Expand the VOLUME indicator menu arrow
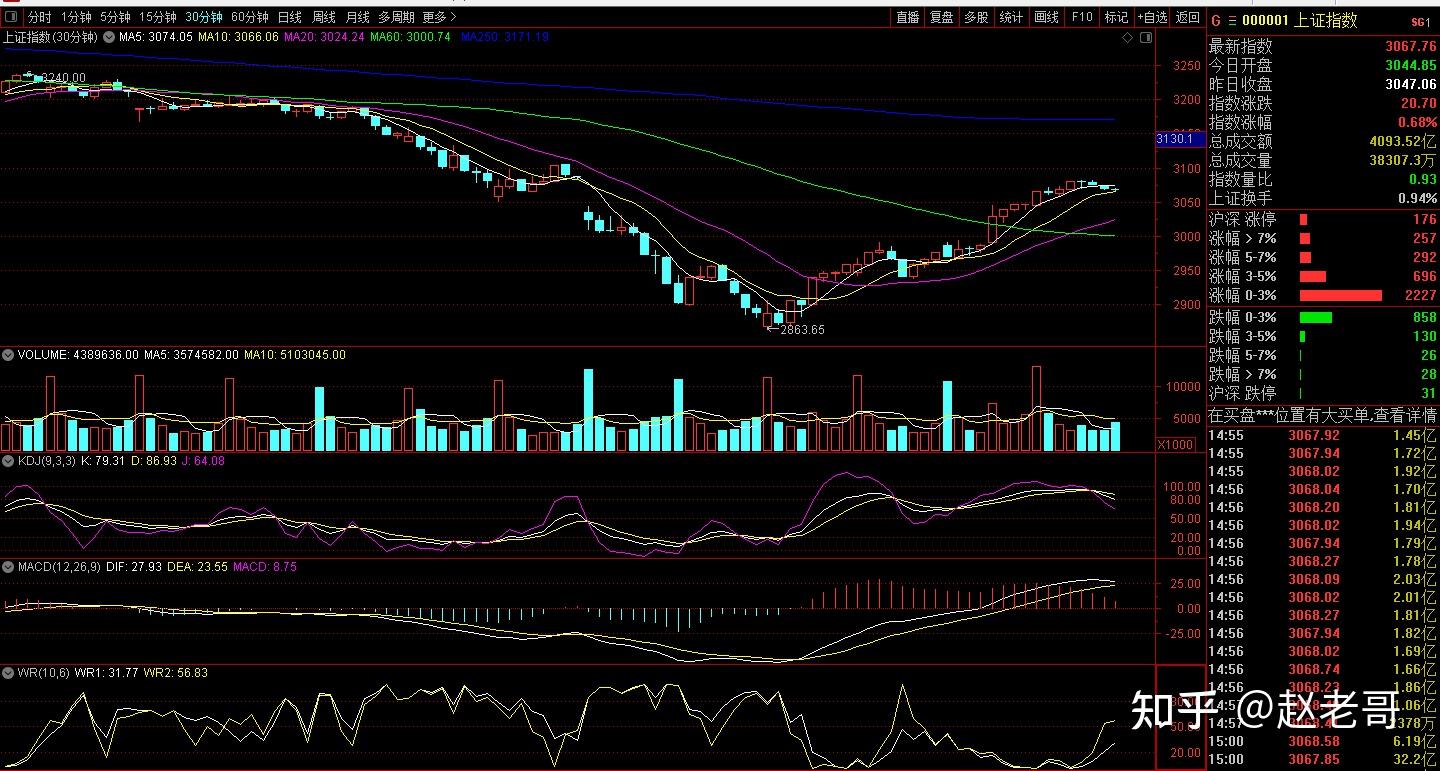The width and height of the screenshot is (1440, 771). 8,355
